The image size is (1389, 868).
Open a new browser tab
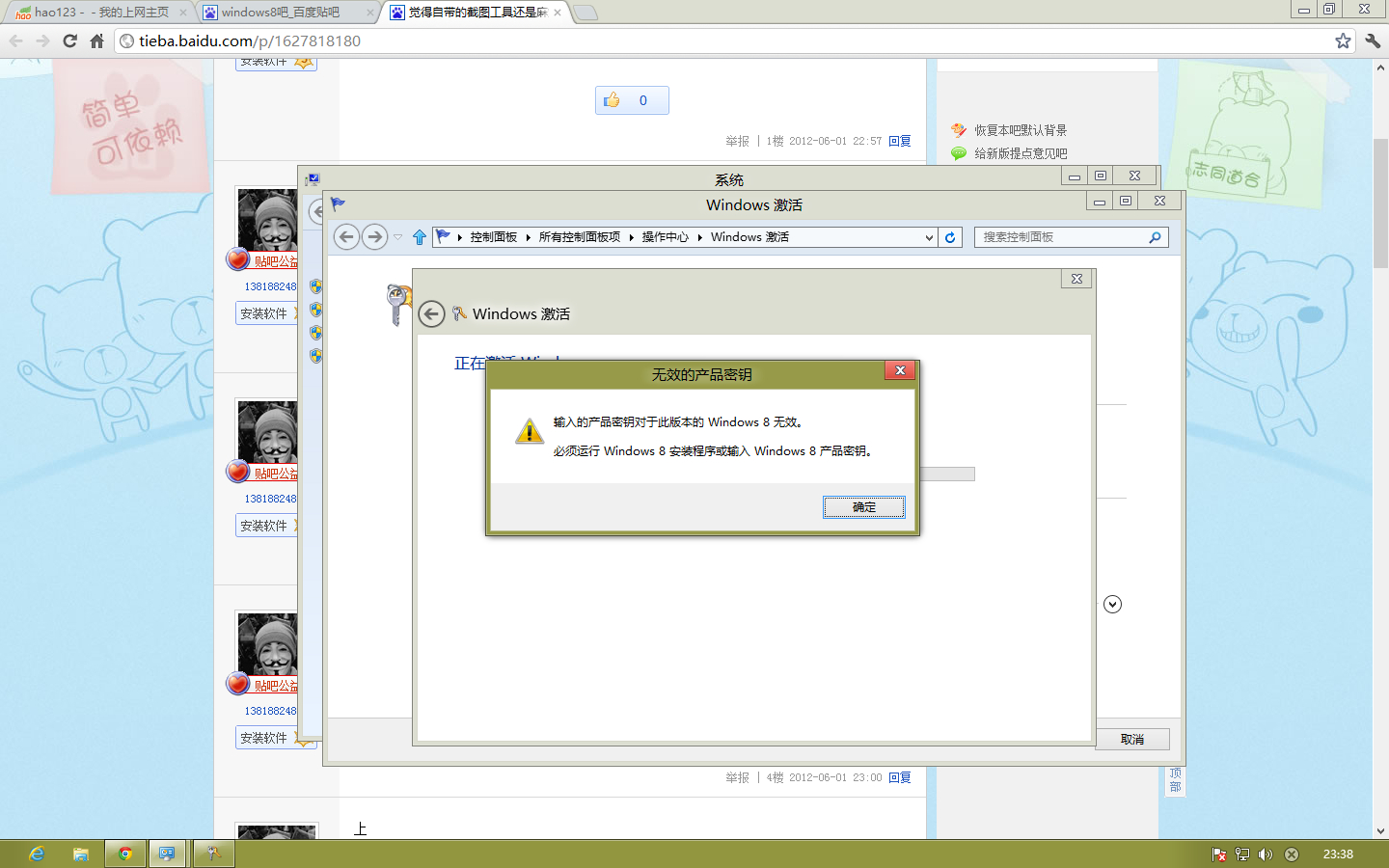click(586, 13)
